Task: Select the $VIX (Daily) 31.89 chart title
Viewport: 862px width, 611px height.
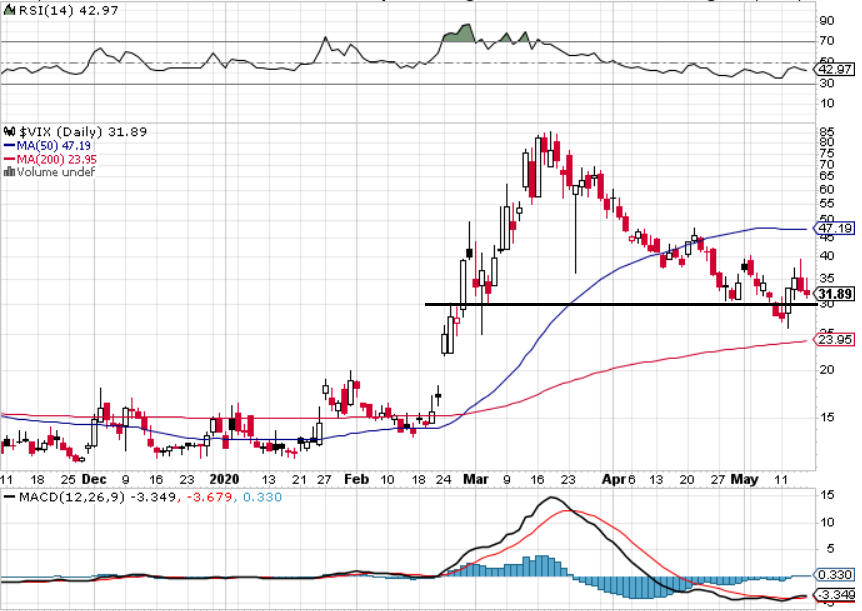Action: [83, 132]
